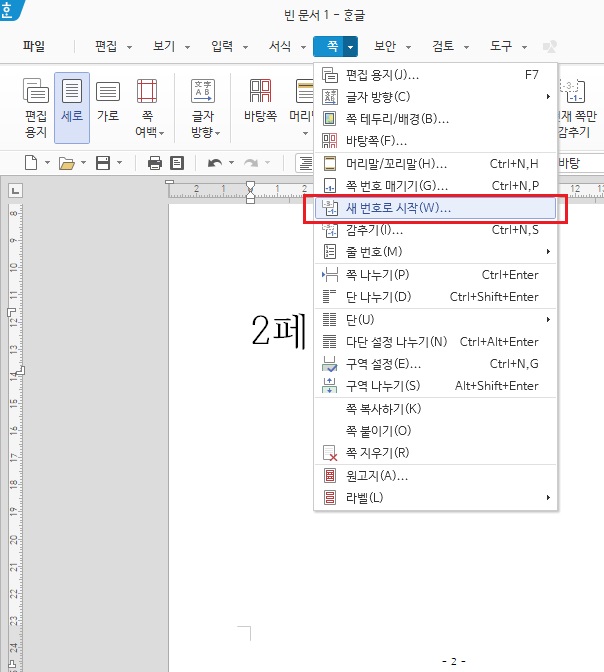Open 쪽 여백 margin options
Image resolution: width=604 pixels, height=672 pixels.
point(147,108)
